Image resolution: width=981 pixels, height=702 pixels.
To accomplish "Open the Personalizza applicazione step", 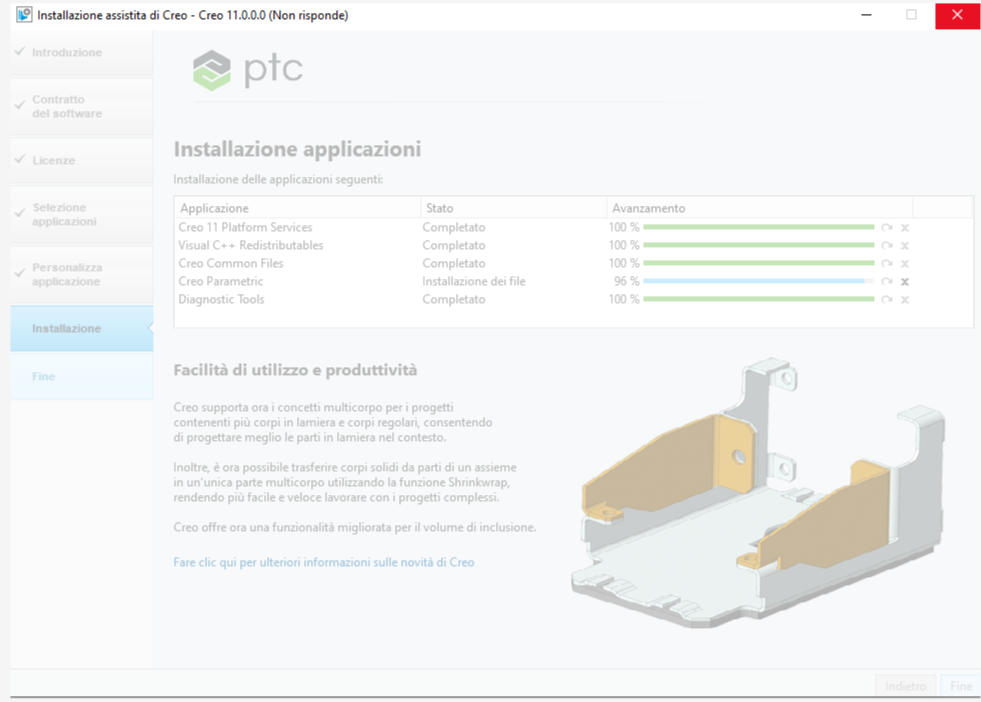I will (x=81, y=275).
